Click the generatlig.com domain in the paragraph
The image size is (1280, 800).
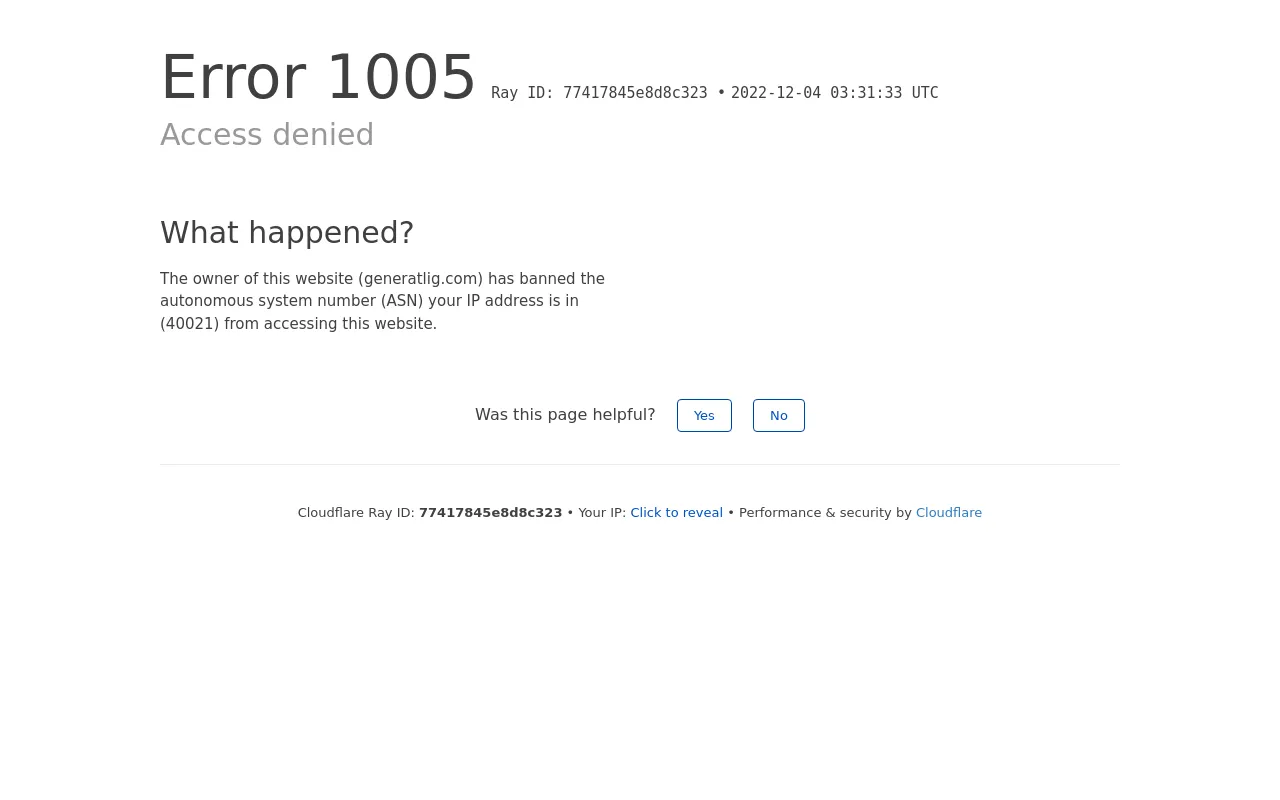(420, 279)
